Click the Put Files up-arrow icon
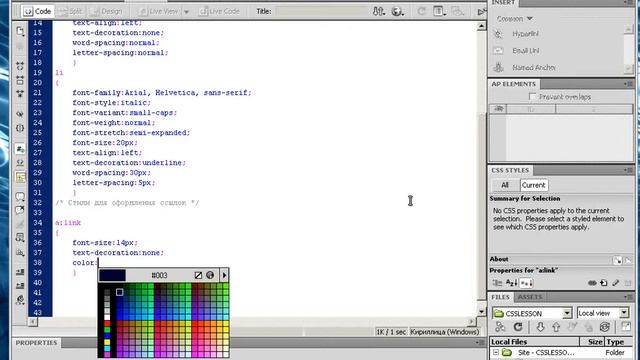Screen dimensions: 640x360 click(556, 327)
